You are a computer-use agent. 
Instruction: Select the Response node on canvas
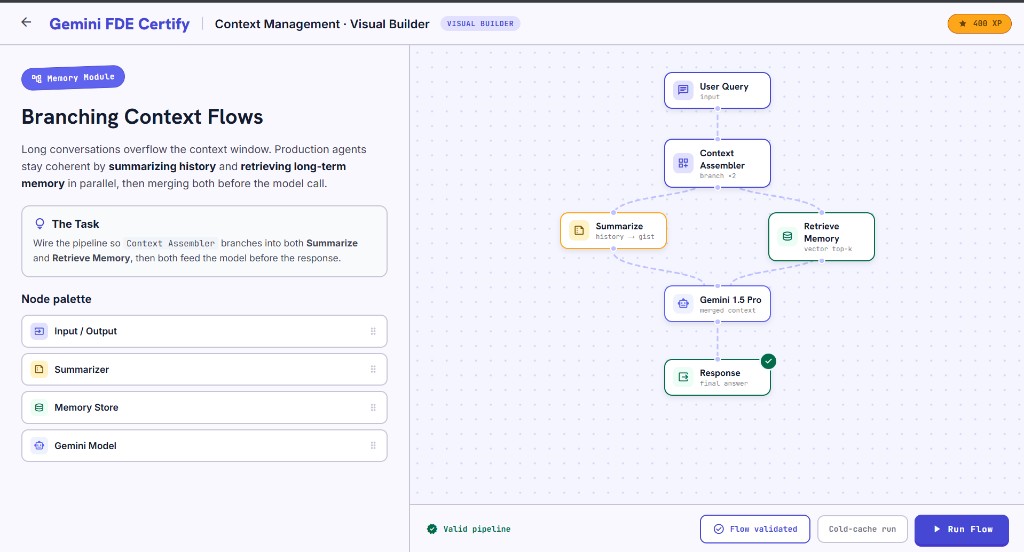click(x=717, y=377)
